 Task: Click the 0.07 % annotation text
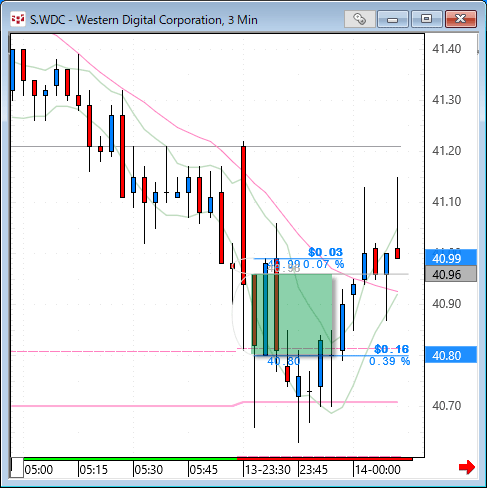click(x=323, y=264)
